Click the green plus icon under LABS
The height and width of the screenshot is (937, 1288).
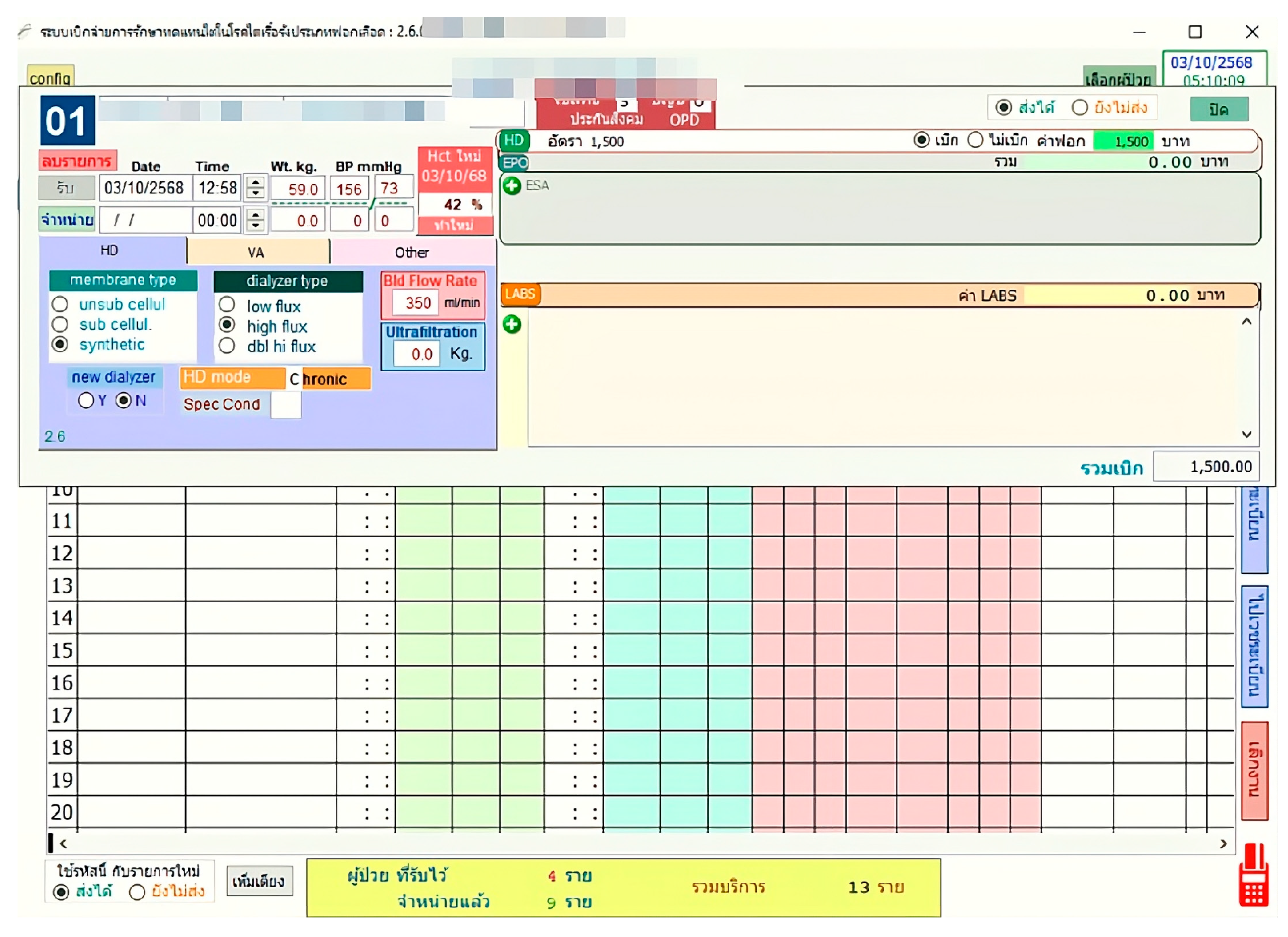[512, 325]
